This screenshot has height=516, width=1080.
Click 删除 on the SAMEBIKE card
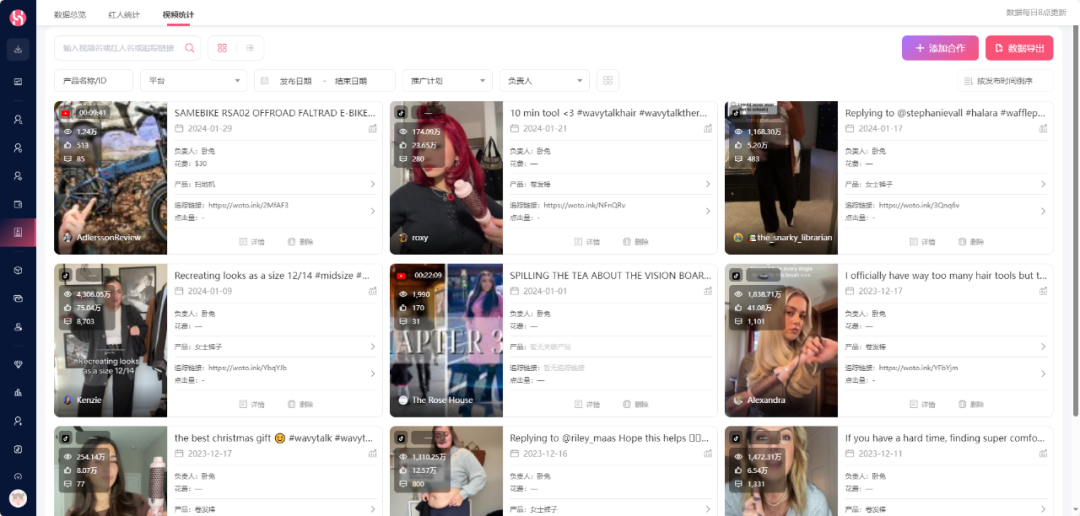[x=300, y=242]
